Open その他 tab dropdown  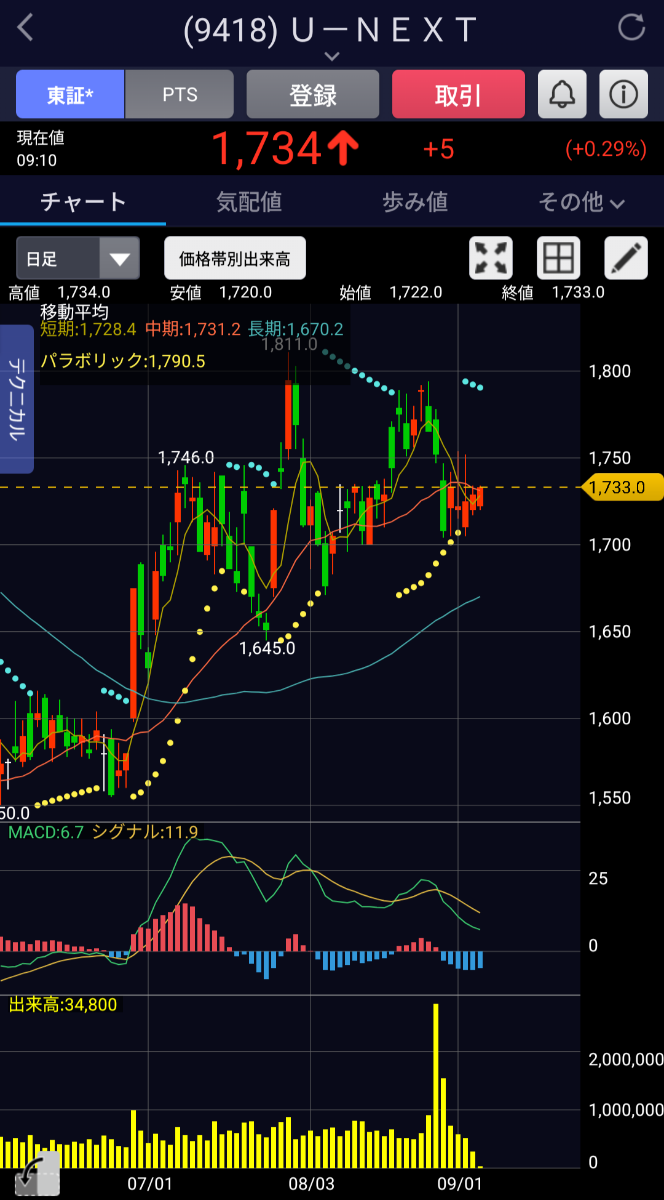582,202
